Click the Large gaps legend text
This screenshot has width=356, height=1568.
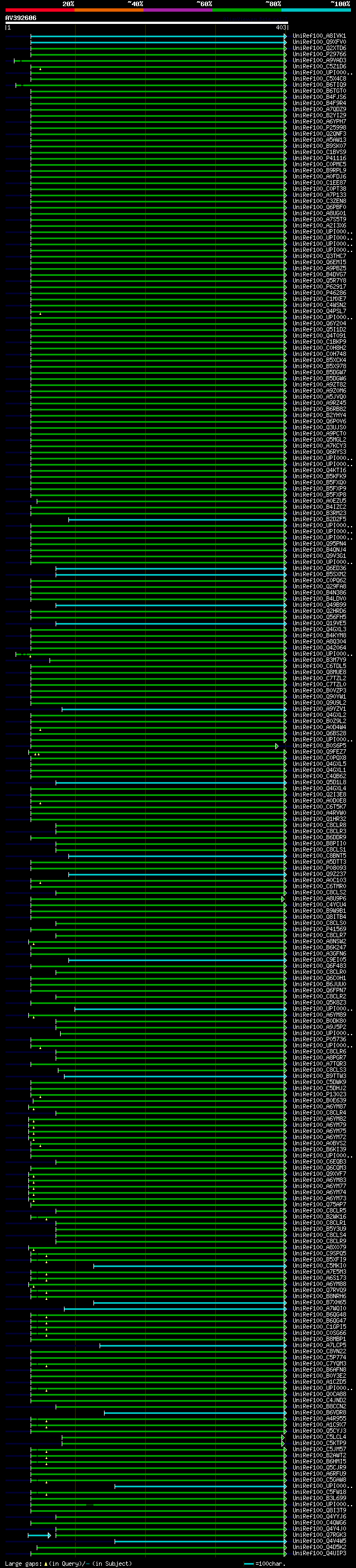[68, 1563]
